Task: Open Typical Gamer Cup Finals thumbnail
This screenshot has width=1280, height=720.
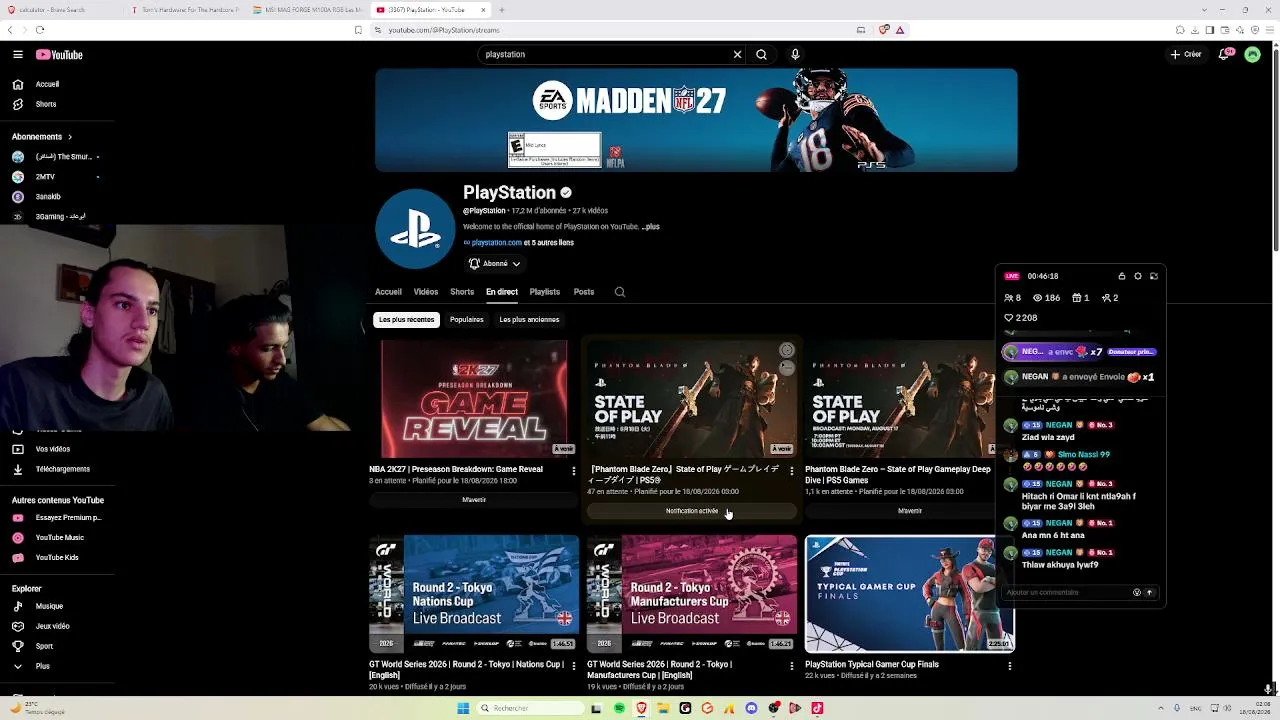Action: click(x=910, y=594)
